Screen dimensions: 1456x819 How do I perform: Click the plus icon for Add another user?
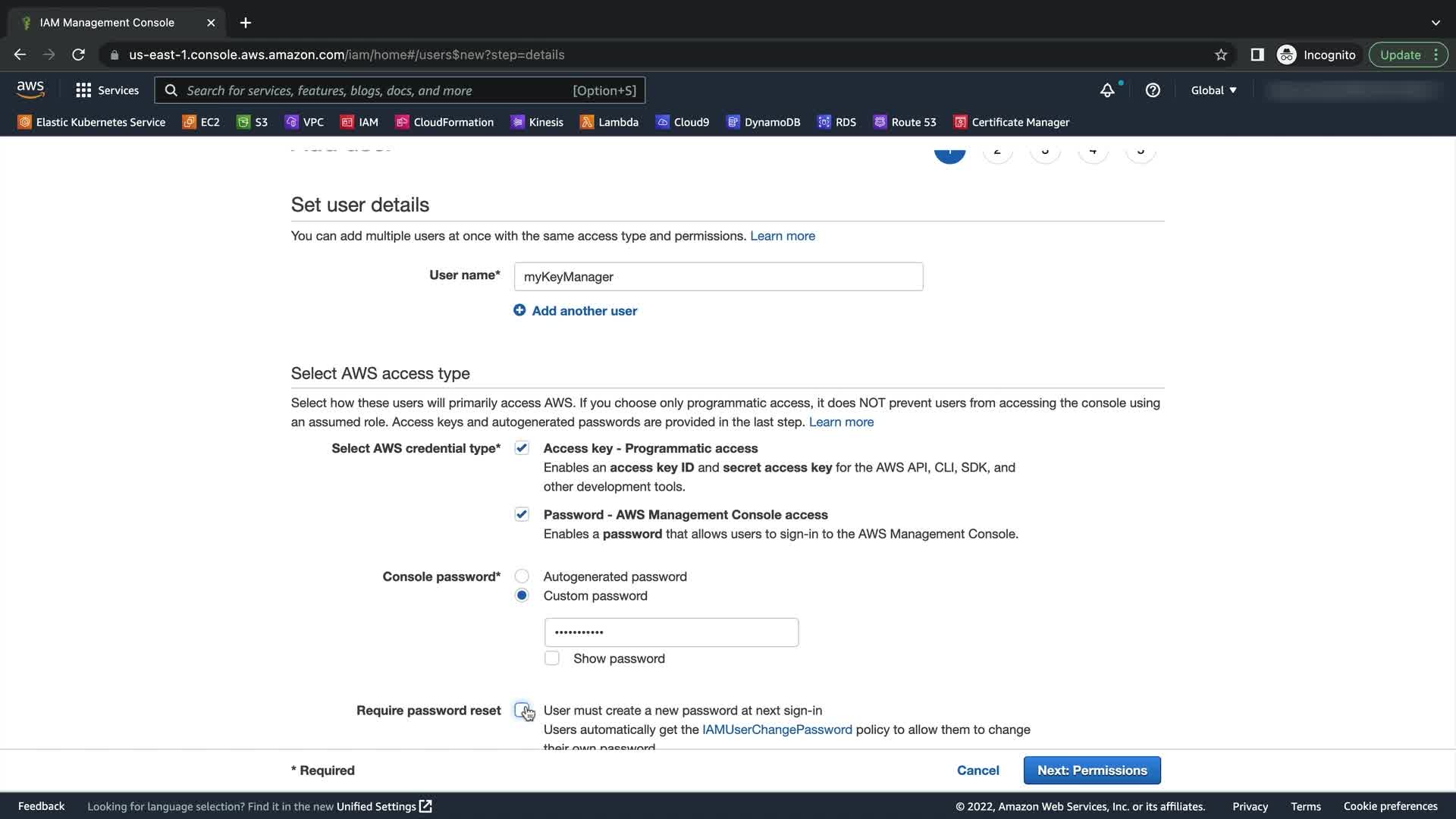point(519,310)
